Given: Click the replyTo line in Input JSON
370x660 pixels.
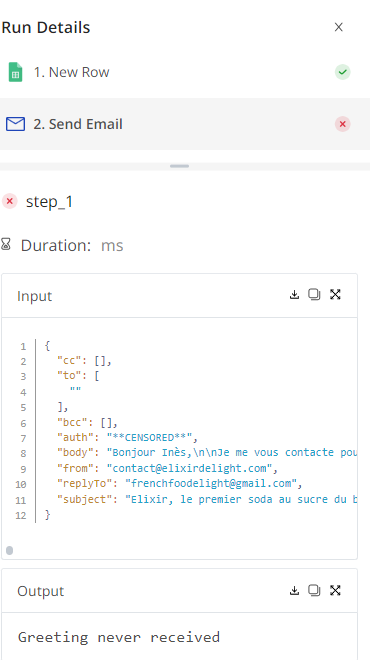Looking at the screenshot, I should click(180, 484).
